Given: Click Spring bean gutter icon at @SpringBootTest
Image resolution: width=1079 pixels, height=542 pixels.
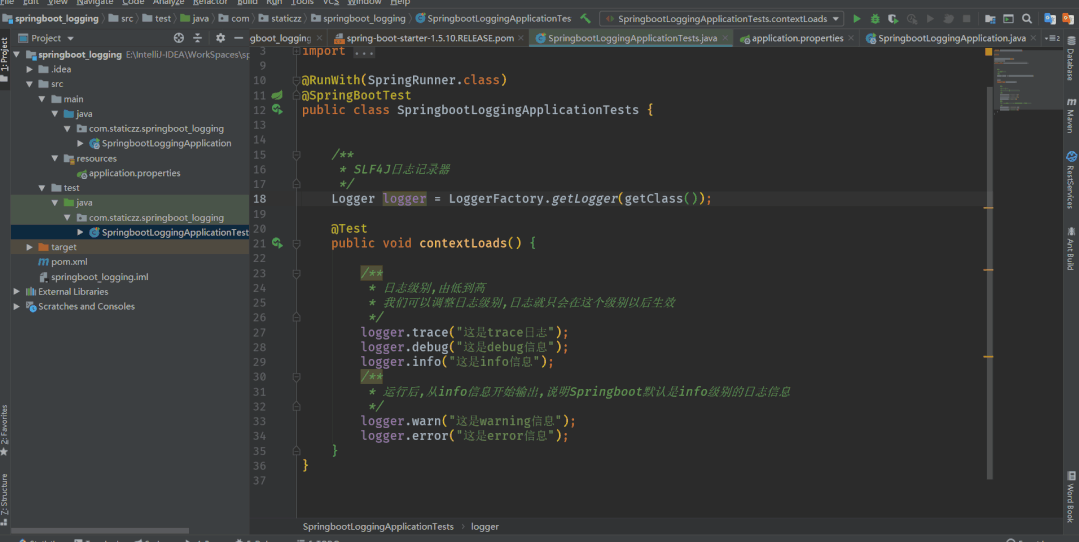Looking at the screenshot, I should click(277, 95).
